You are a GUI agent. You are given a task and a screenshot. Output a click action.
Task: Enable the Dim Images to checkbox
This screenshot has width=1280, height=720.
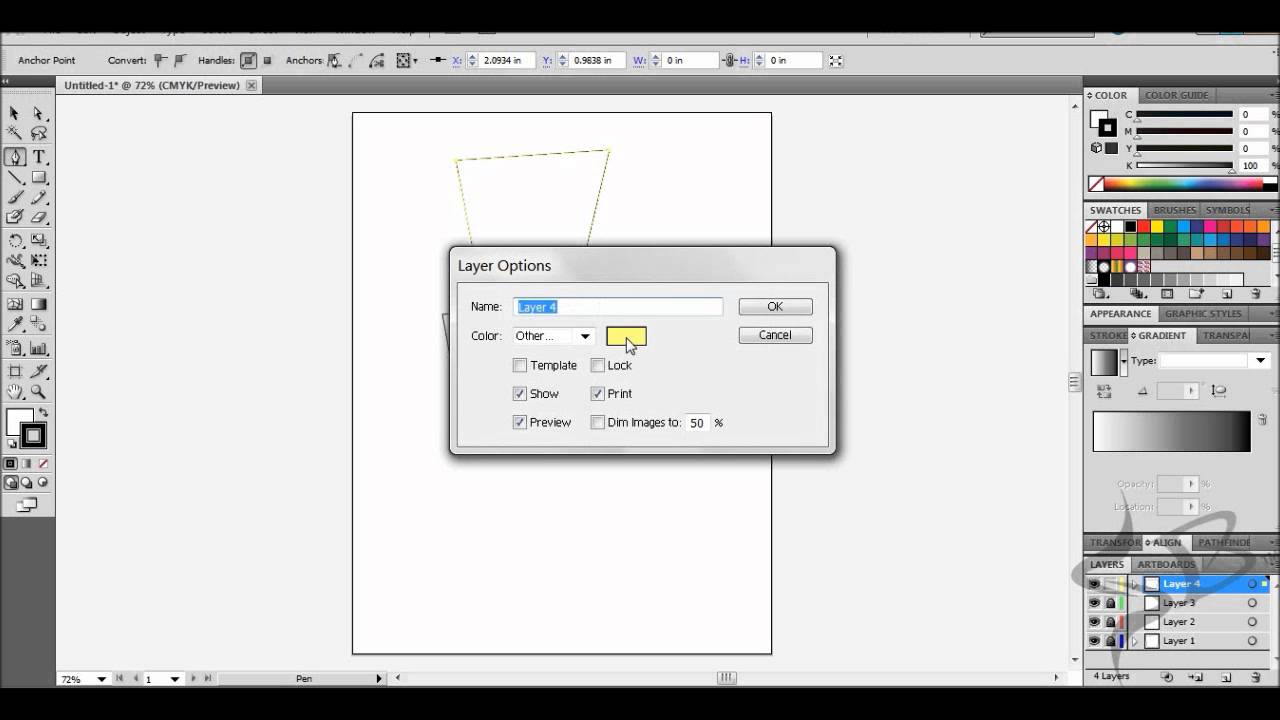coord(598,422)
